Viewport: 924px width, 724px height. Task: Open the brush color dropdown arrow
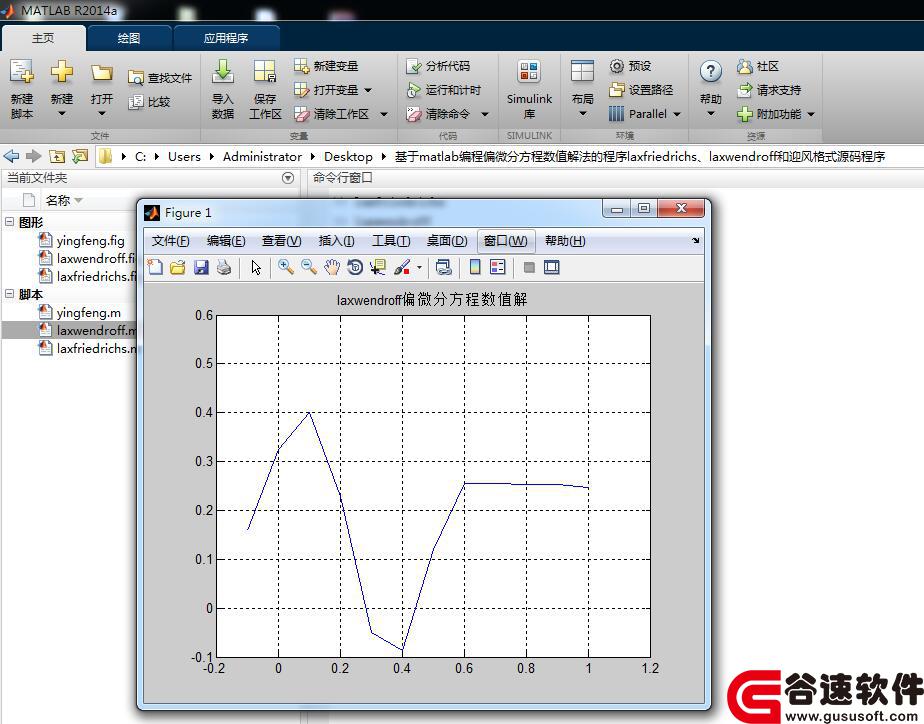click(419, 267)
